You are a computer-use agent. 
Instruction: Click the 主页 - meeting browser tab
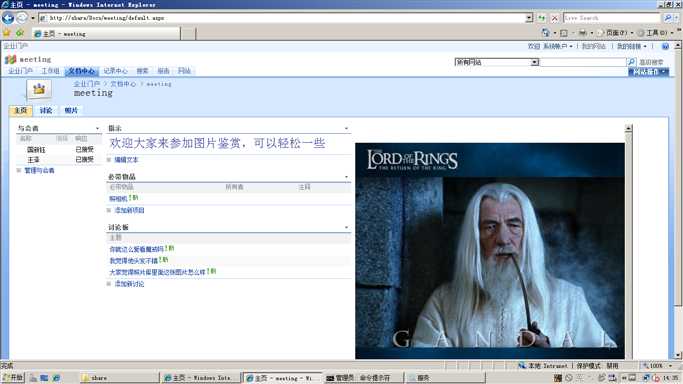tap(106, 34)
